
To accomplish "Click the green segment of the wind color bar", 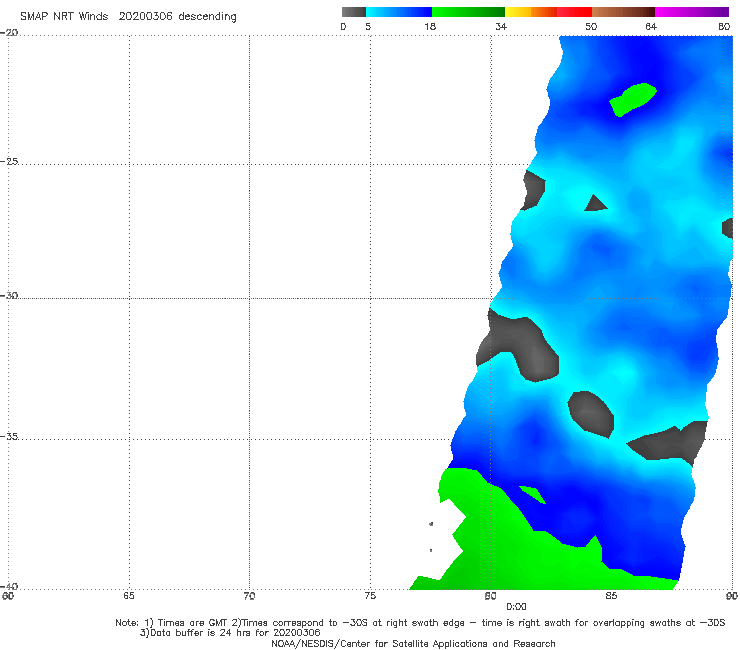I will coord(468,12).
